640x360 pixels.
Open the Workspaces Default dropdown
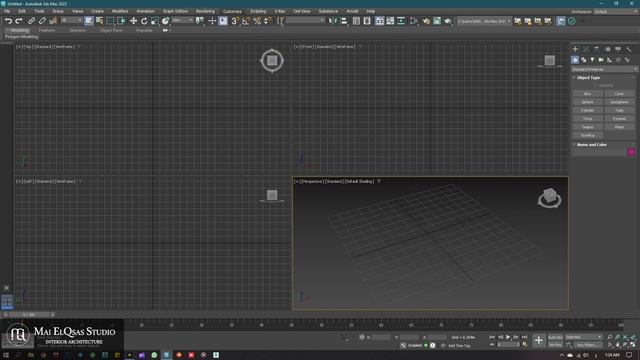(616, 11)
